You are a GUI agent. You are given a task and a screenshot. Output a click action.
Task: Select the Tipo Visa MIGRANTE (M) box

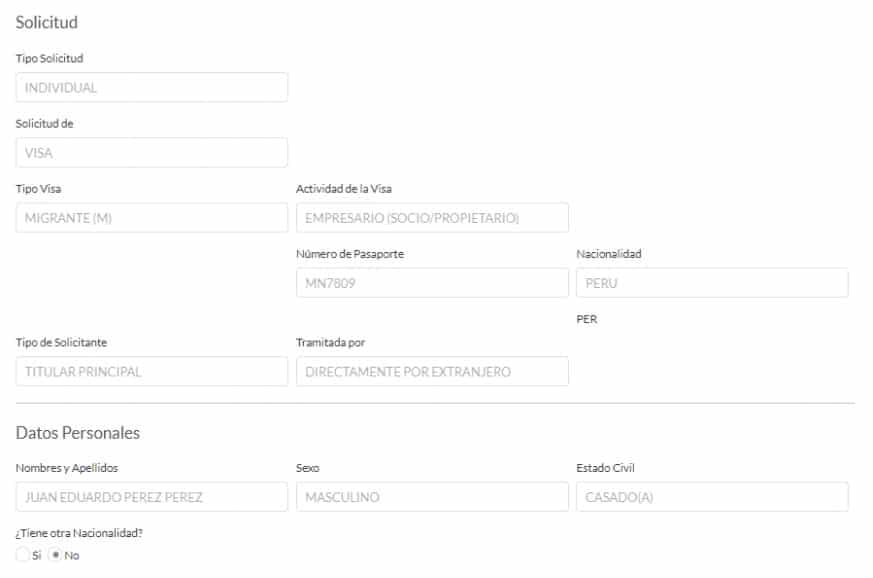151,218
